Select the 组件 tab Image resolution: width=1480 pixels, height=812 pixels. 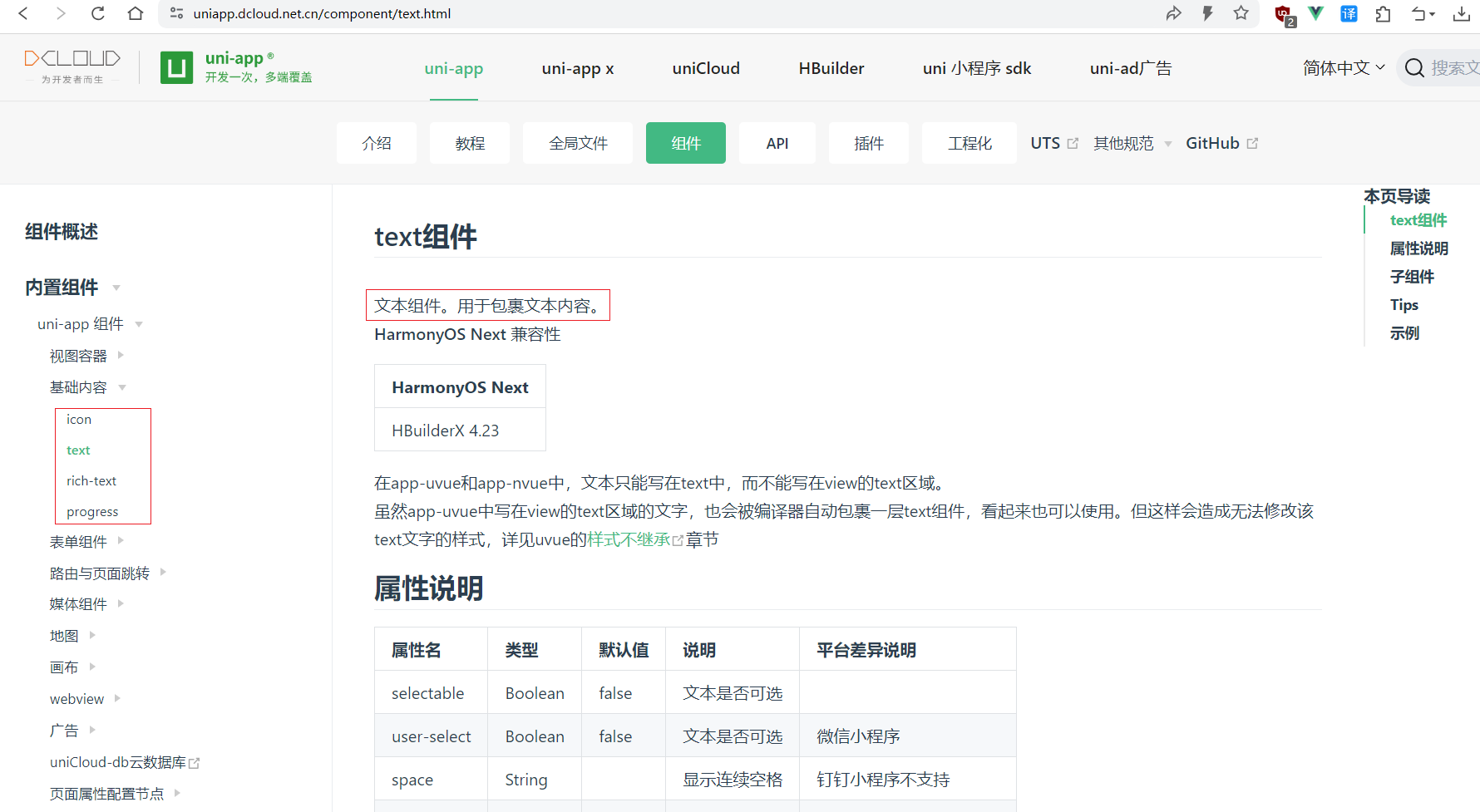686,143
